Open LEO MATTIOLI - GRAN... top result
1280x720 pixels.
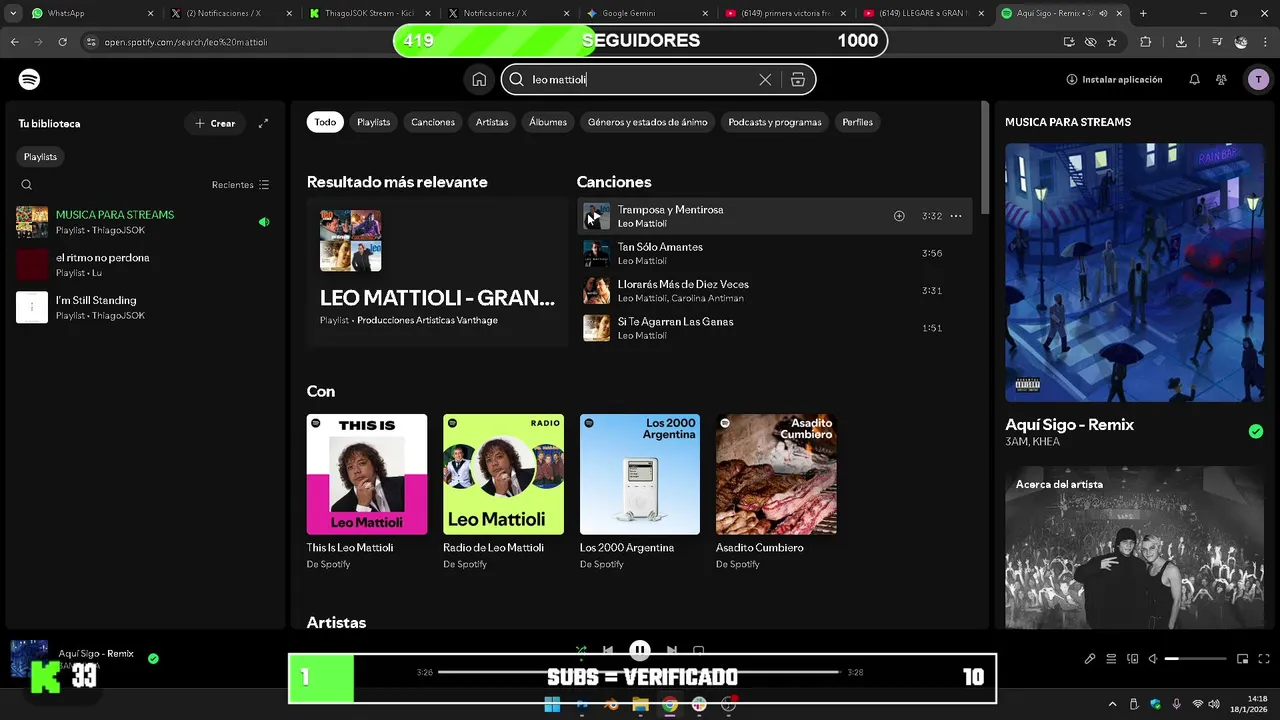(x=437, y=272)
